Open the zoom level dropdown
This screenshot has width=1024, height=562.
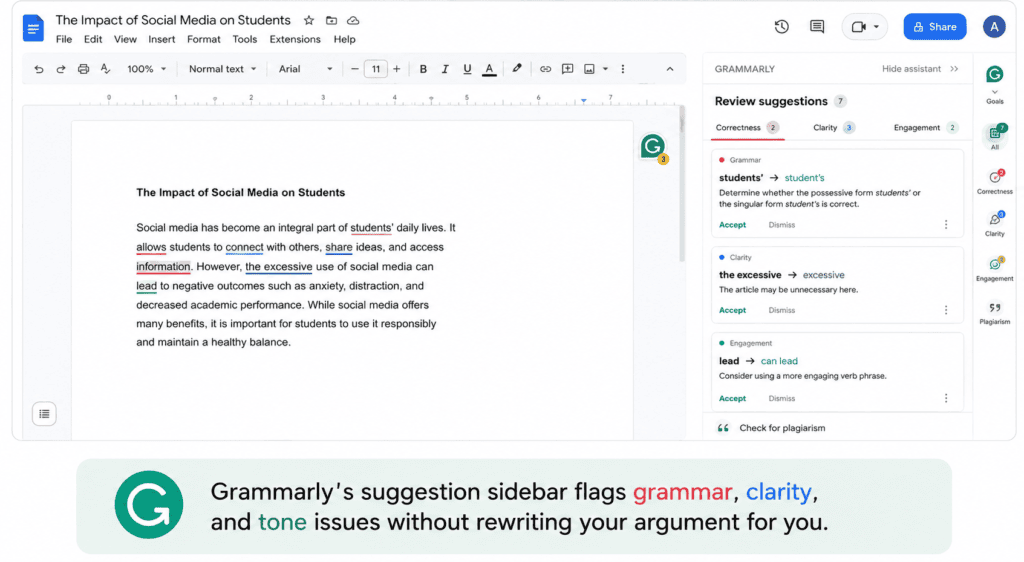pyautogui.click(x=146, y=69)
